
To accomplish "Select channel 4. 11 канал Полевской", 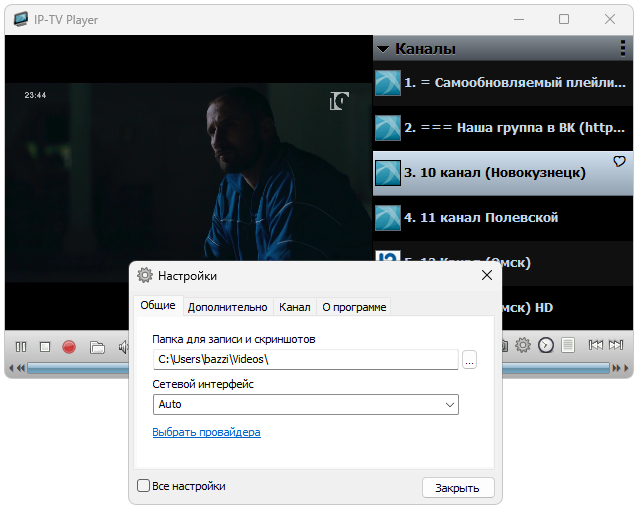I will coord(503,218).
